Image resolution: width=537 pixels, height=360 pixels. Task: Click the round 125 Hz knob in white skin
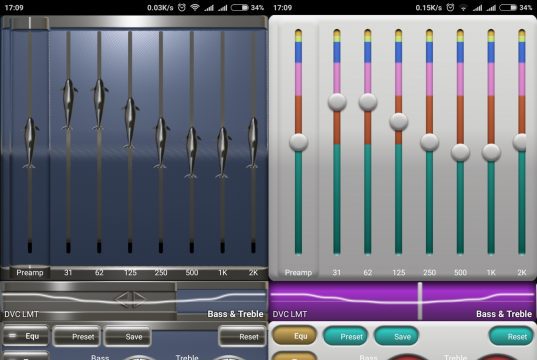pyautogui.click(x=399, y=121)
